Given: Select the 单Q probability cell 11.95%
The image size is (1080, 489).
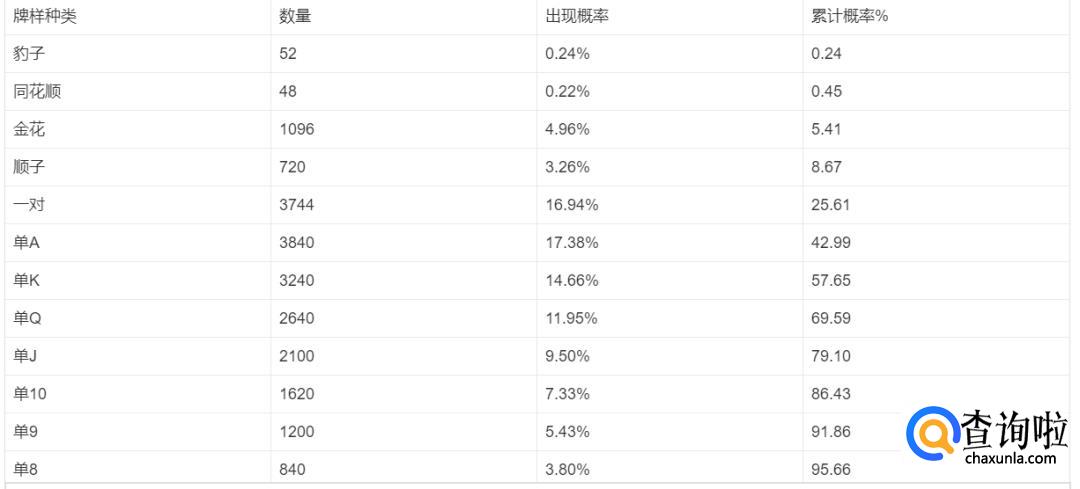Looking at the screenshot, I should tap(571, 318).
